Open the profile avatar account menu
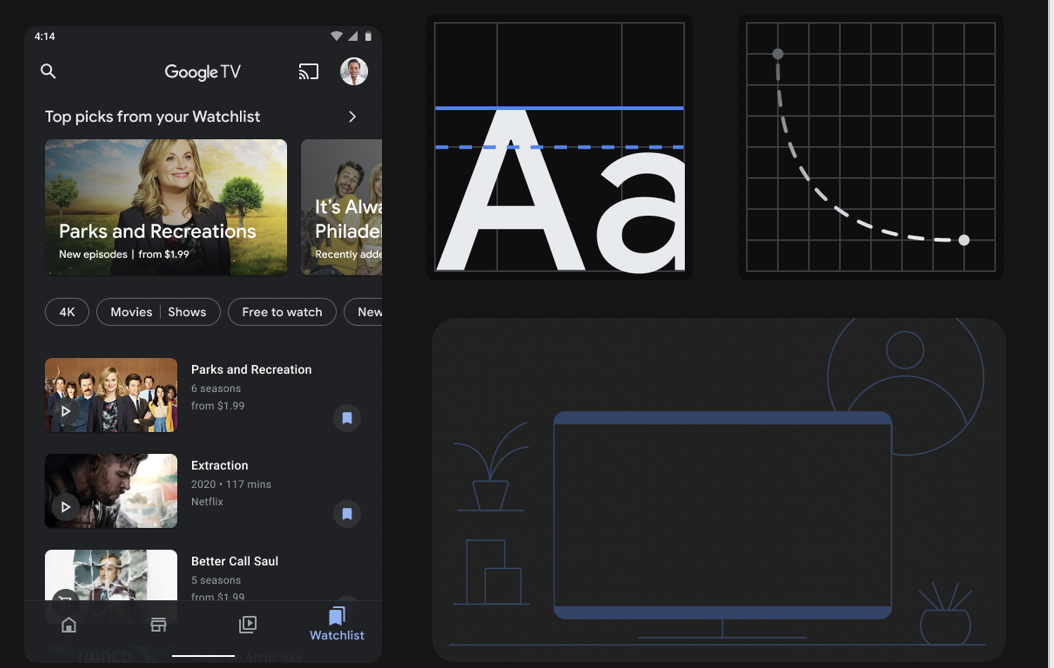The width and height of the screenshot is (1054, 668). click(x=354, y=71)
